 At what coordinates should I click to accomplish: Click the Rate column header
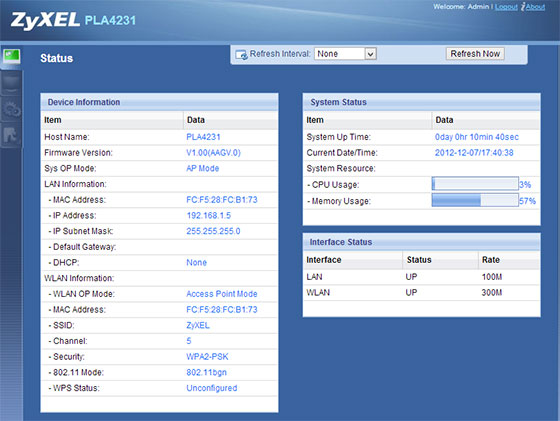491,260
